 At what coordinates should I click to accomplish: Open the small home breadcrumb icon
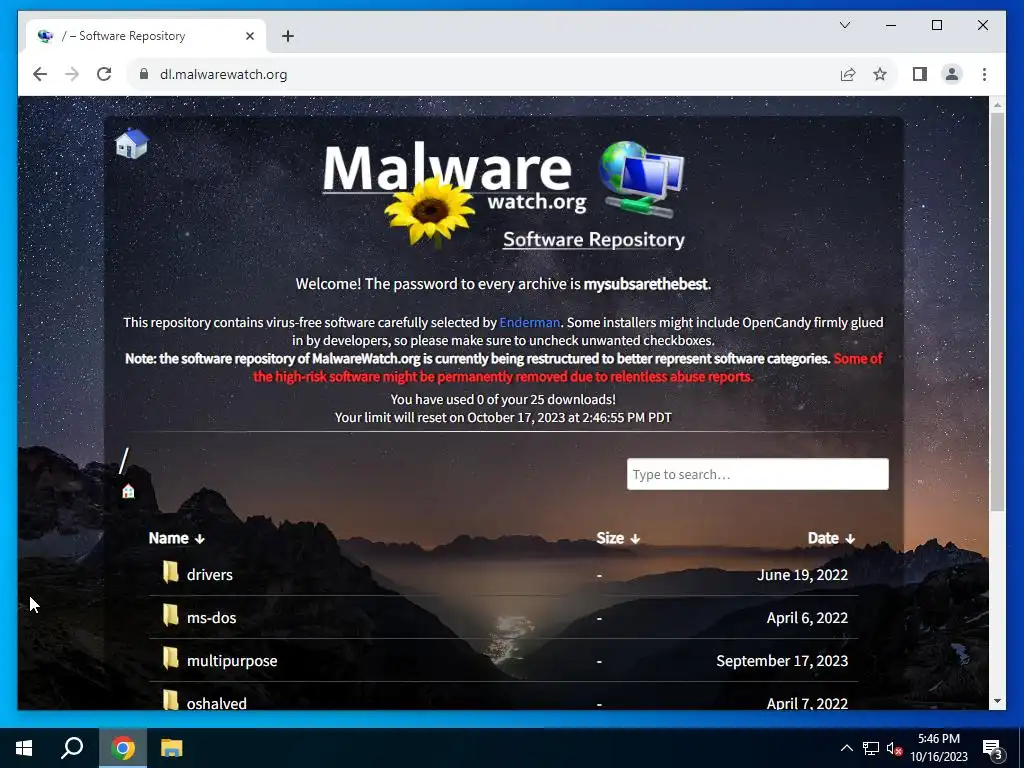[128, 491]
